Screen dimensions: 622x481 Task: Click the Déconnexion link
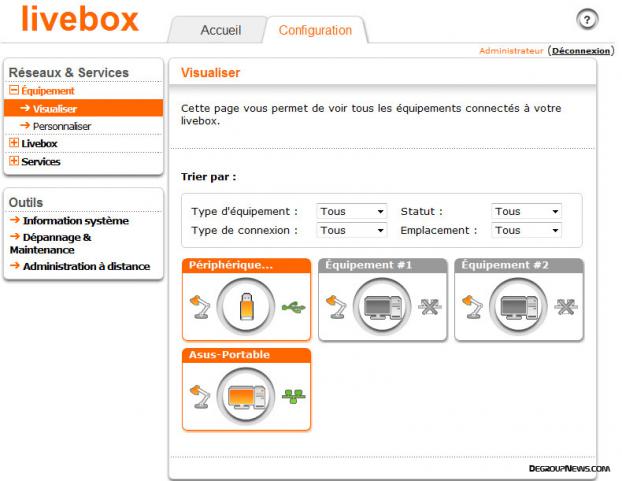click(x=582, y=50)
